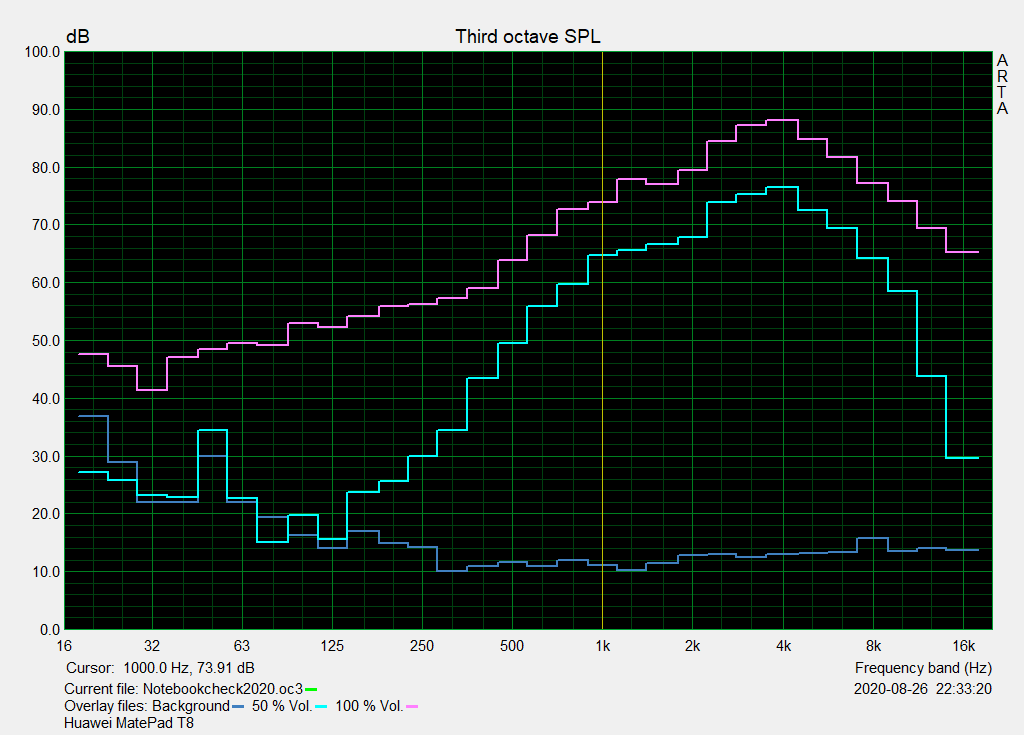Click the '8k' frequency axis label

(873, 646)
